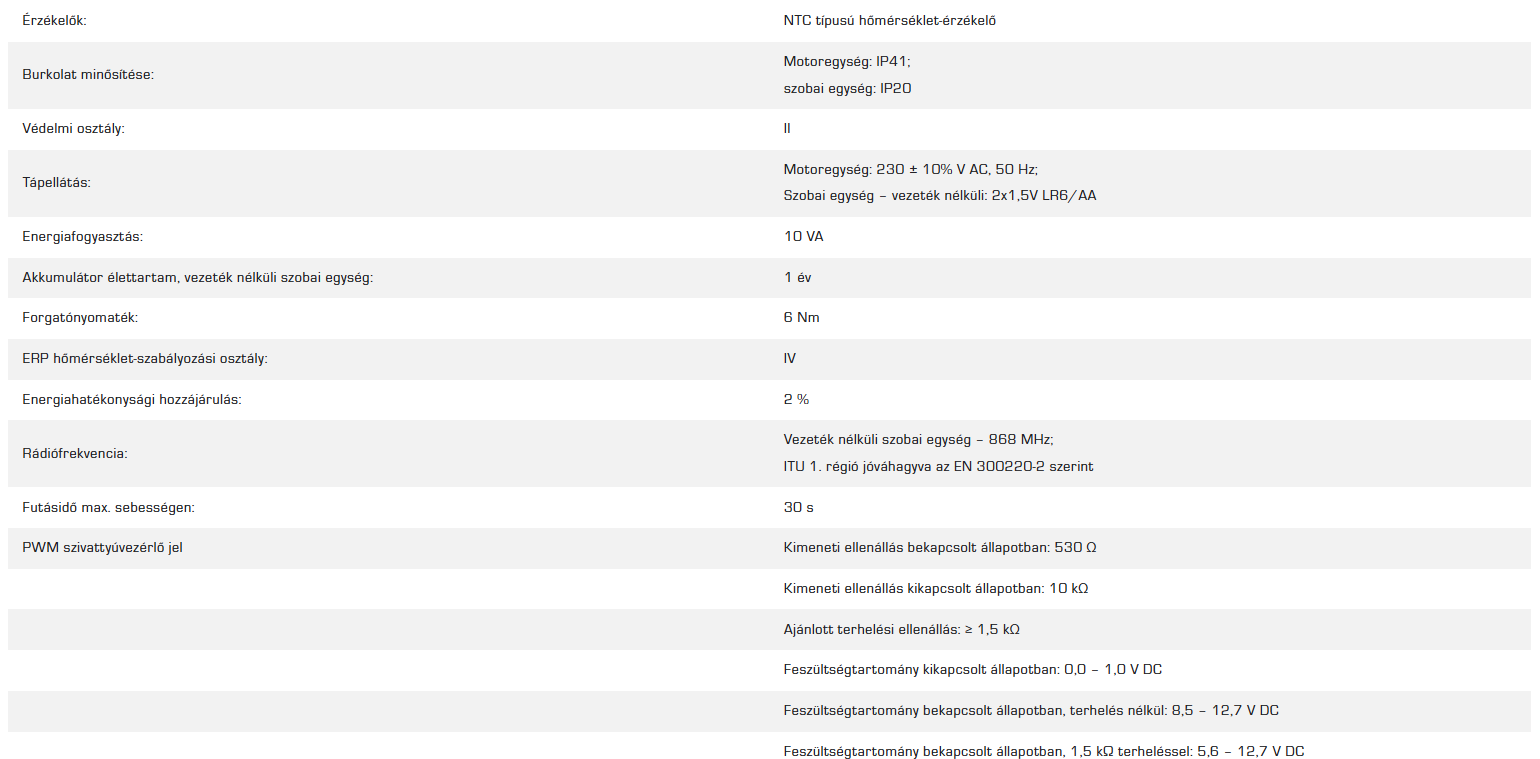
Task: Click the "EN 300220-2 szerint" approval line
Action: [x=938, y=467]
